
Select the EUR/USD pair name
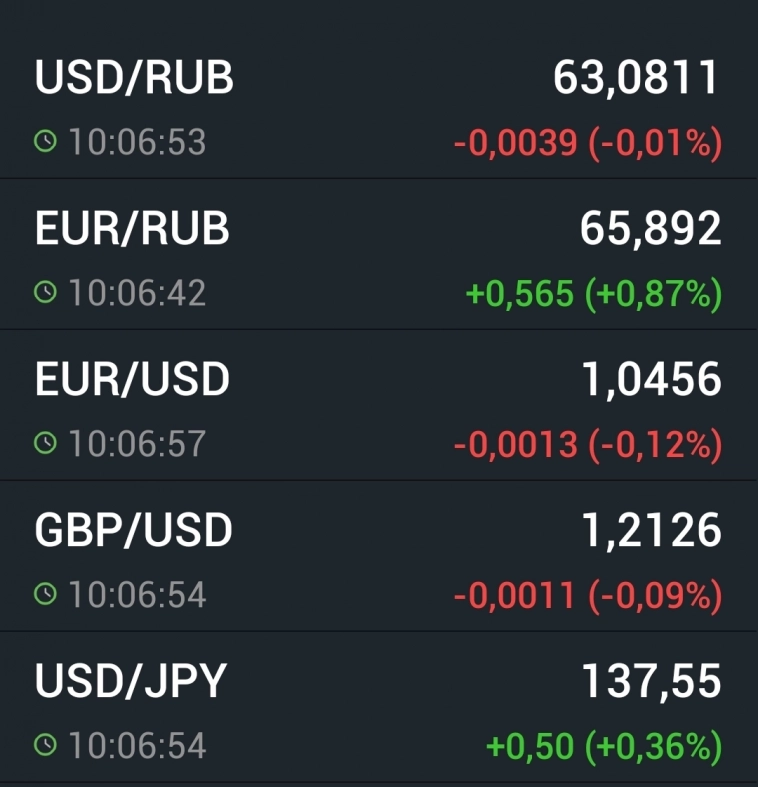(132, 379)
